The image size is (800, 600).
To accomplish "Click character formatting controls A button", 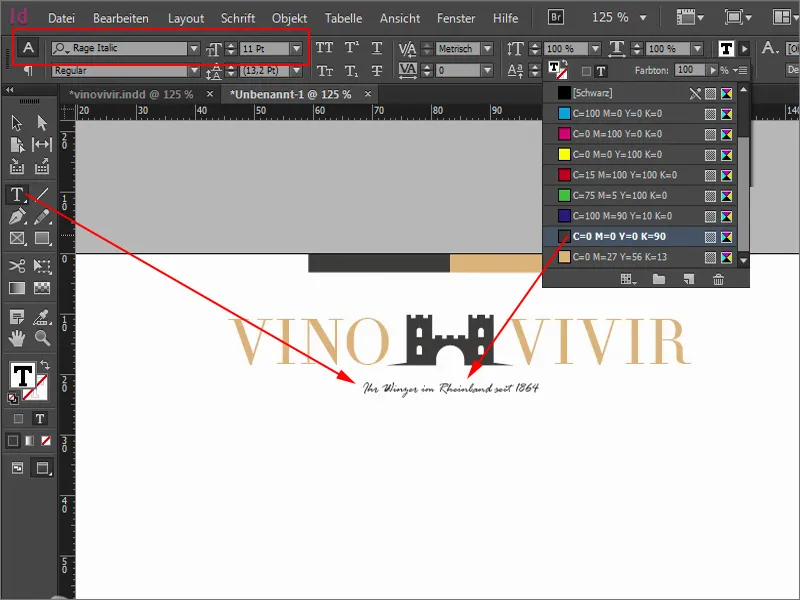I will point(28,48).
